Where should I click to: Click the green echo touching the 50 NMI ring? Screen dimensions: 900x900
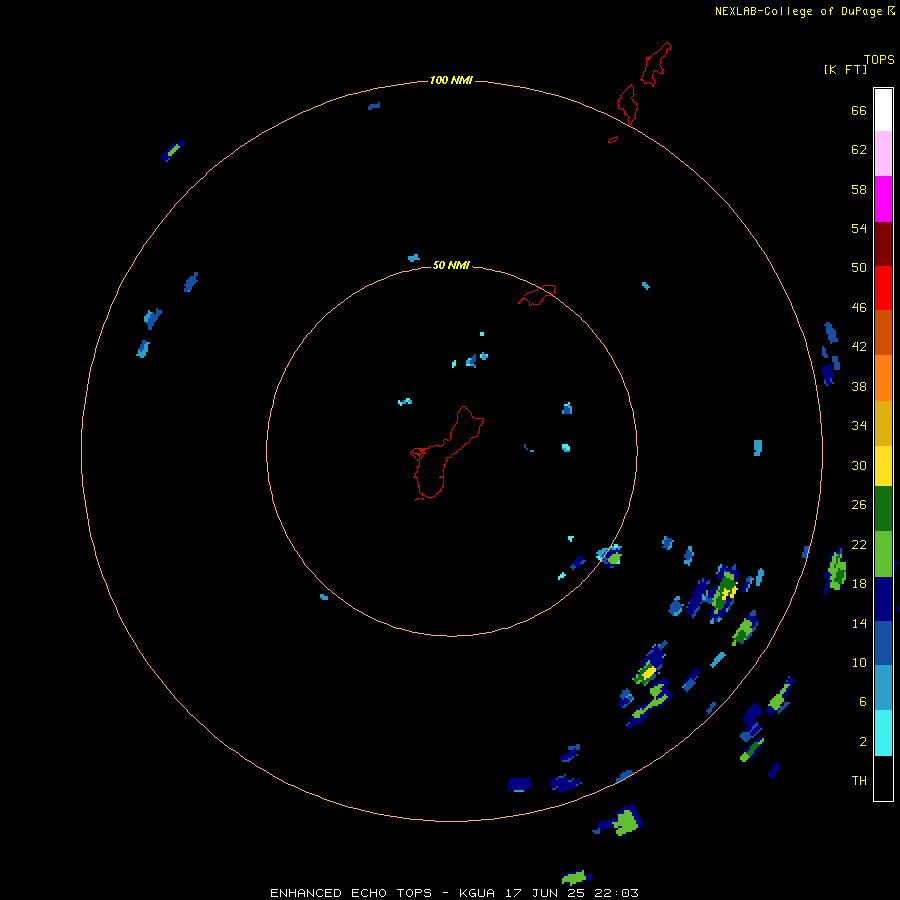610,556
